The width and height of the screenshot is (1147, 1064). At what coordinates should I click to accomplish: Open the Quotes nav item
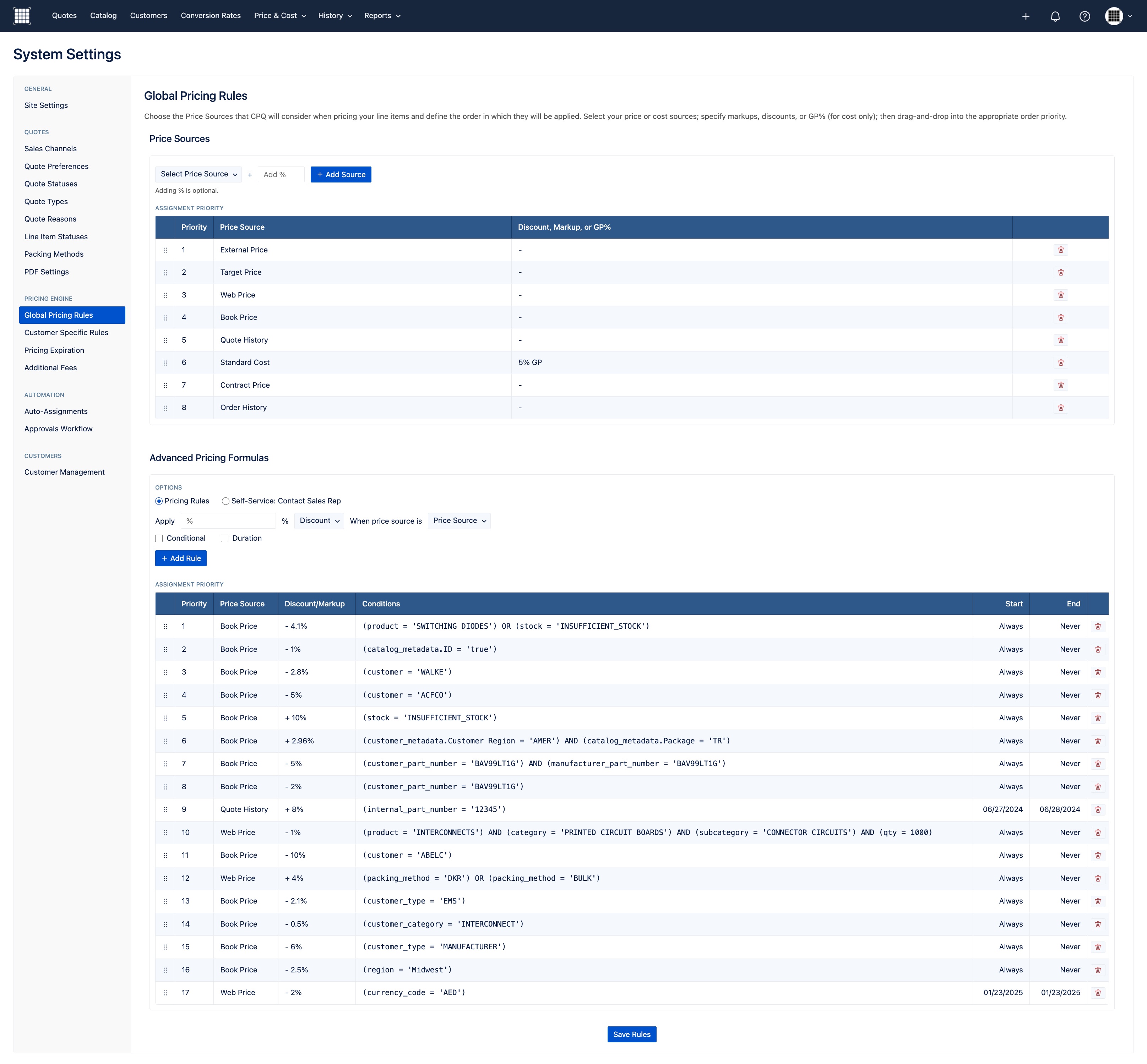coord(64,16)
